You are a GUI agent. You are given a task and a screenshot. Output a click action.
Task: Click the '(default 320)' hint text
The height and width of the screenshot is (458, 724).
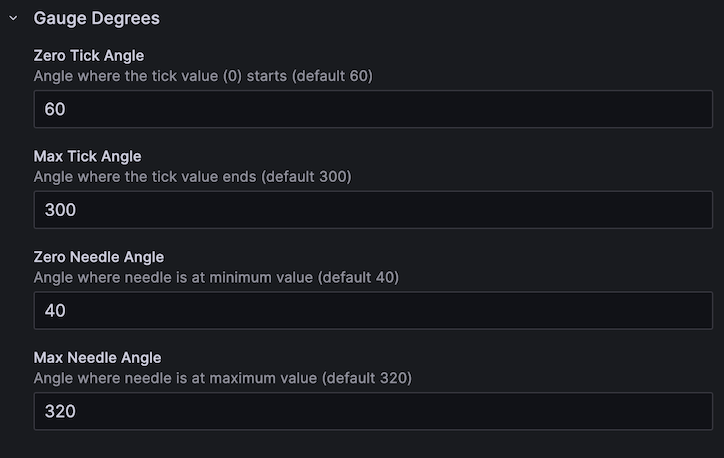[364, 378]
